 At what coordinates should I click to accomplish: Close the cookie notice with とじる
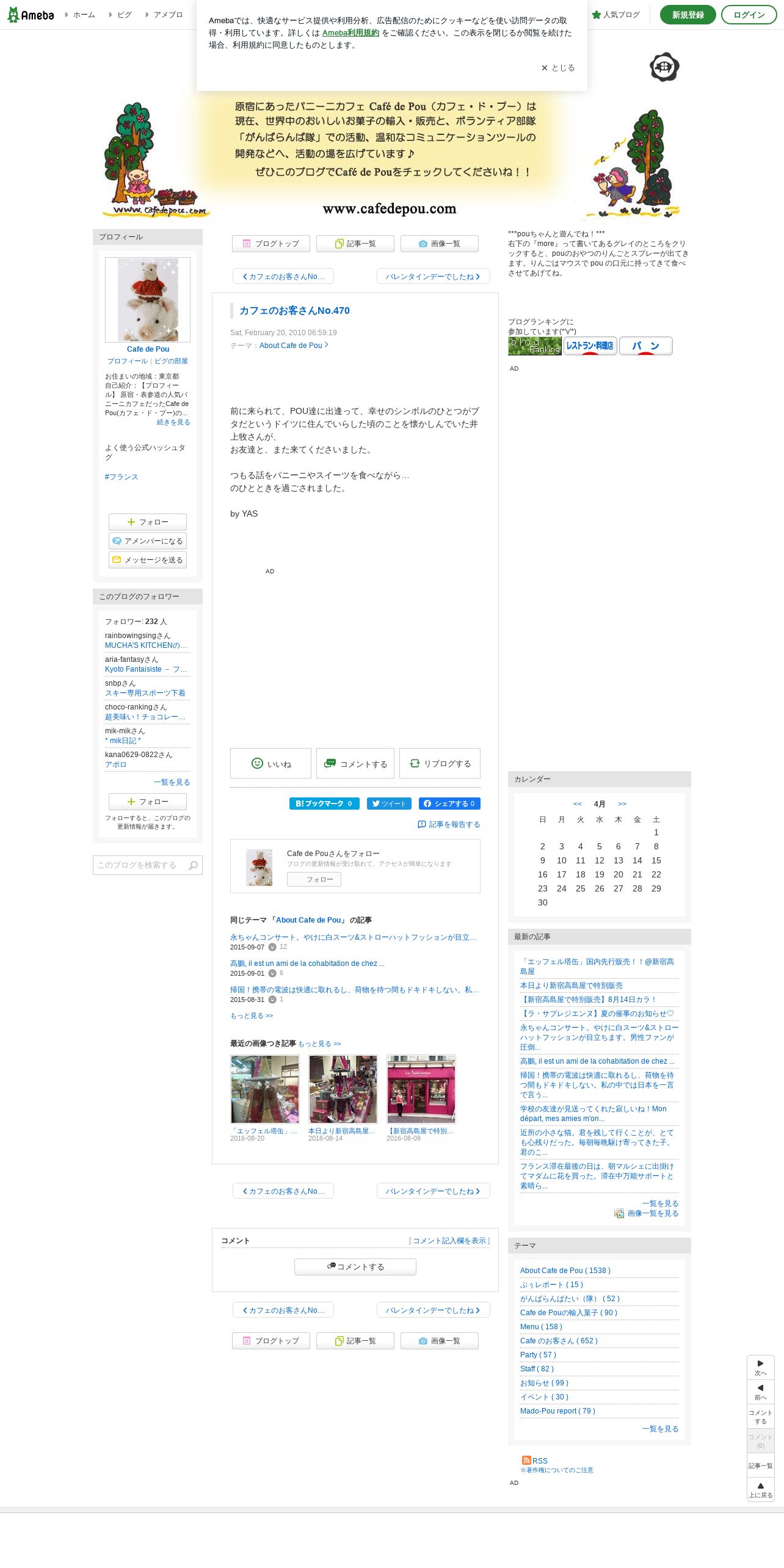coord(558,68)
